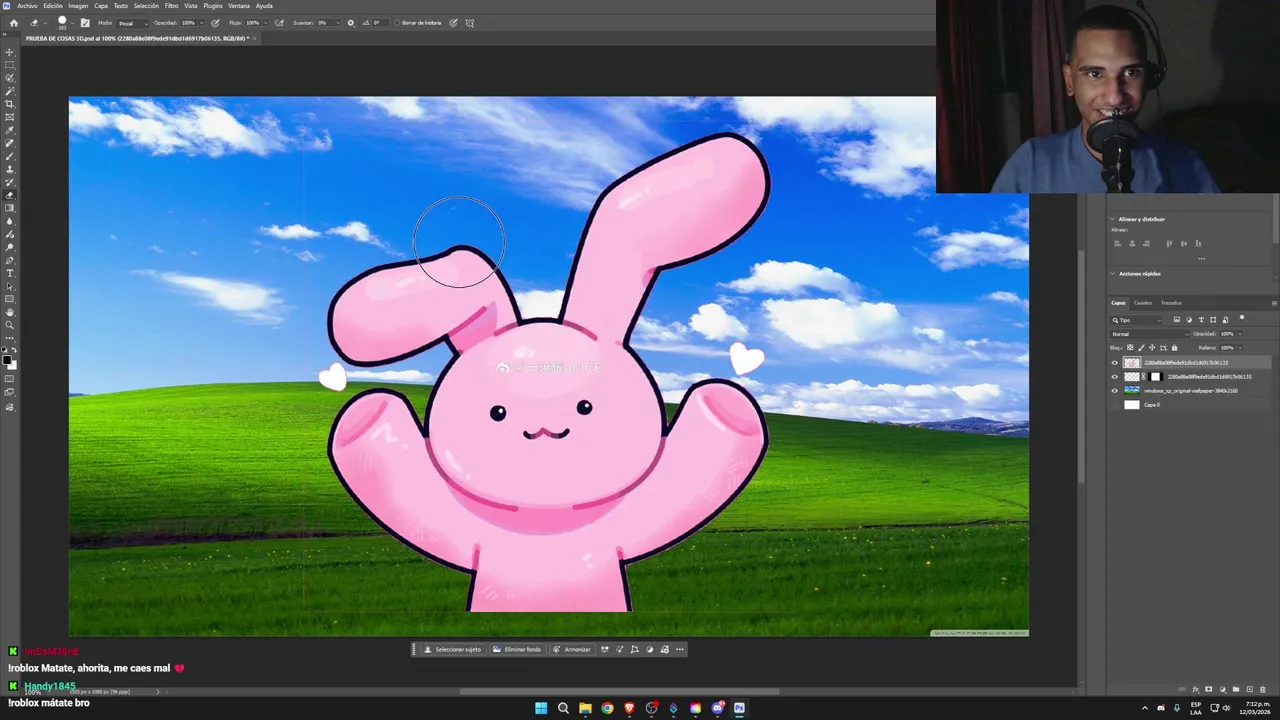Hide the top selected layer via eye icon

(x=1115, y=363)
